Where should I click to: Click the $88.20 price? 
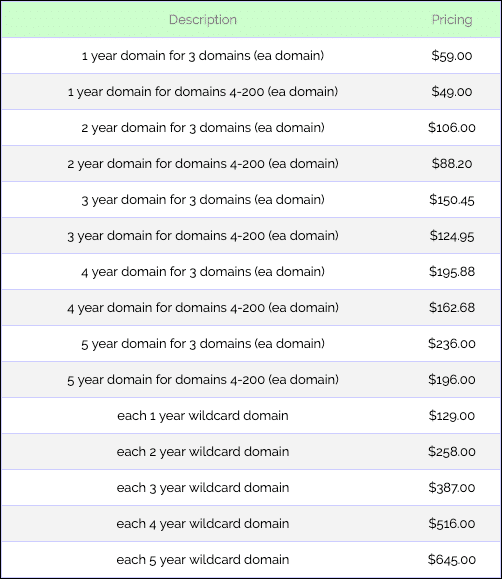click(452, 164)
